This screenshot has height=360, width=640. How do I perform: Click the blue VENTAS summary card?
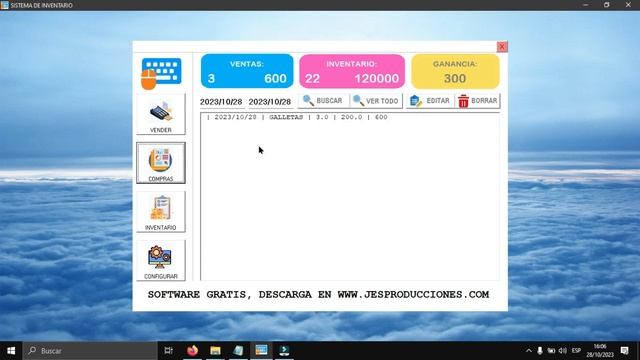click(247, 71)
